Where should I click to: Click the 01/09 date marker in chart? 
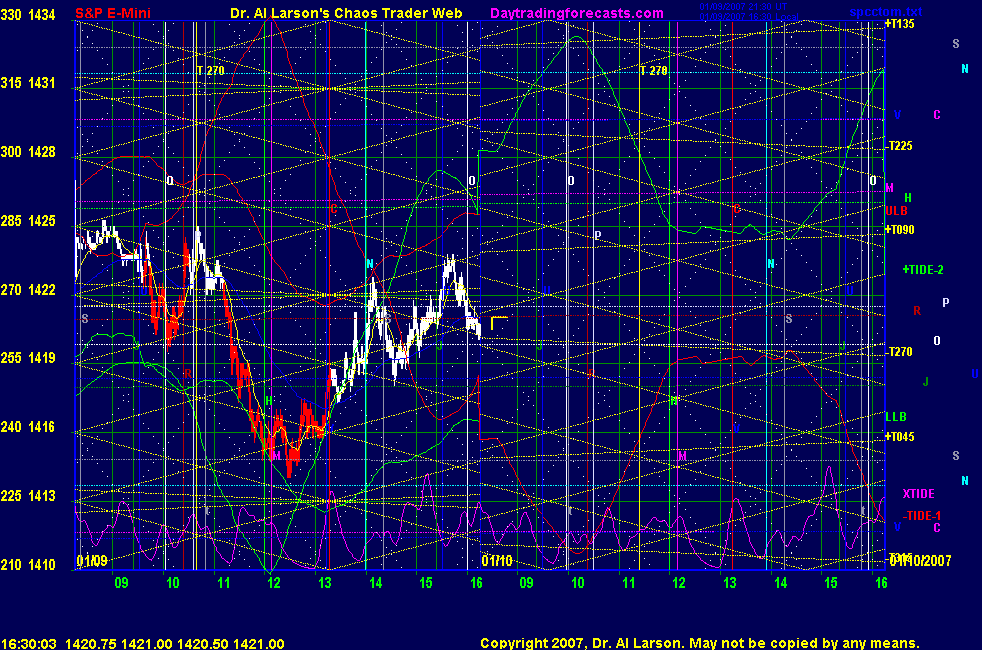click(x=92, y=560)
